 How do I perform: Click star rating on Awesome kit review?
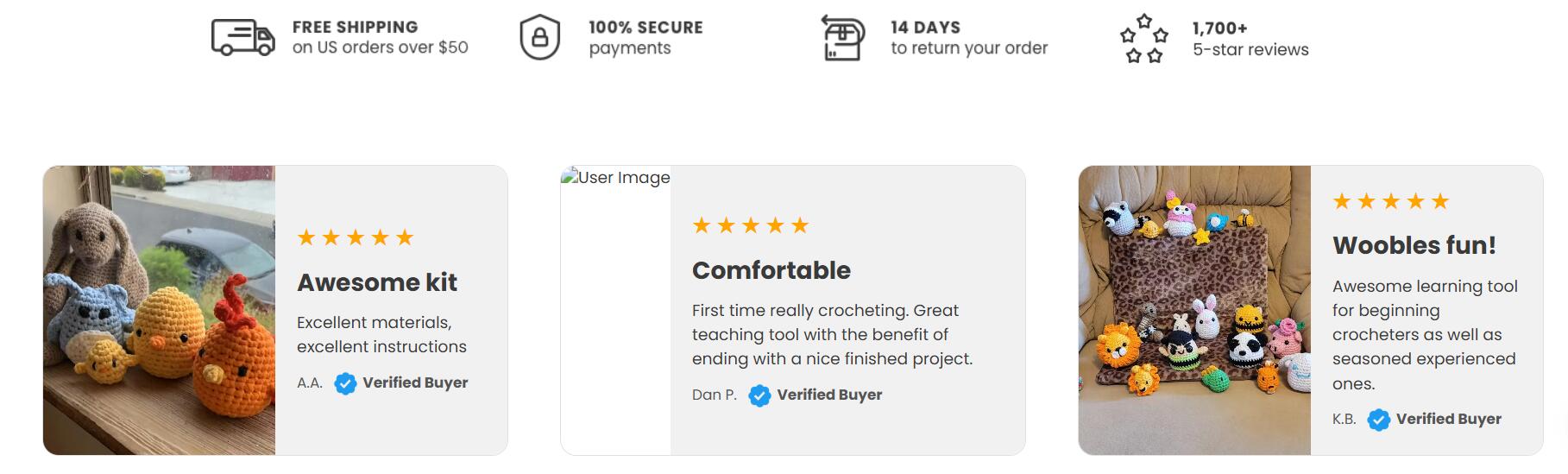356,237
